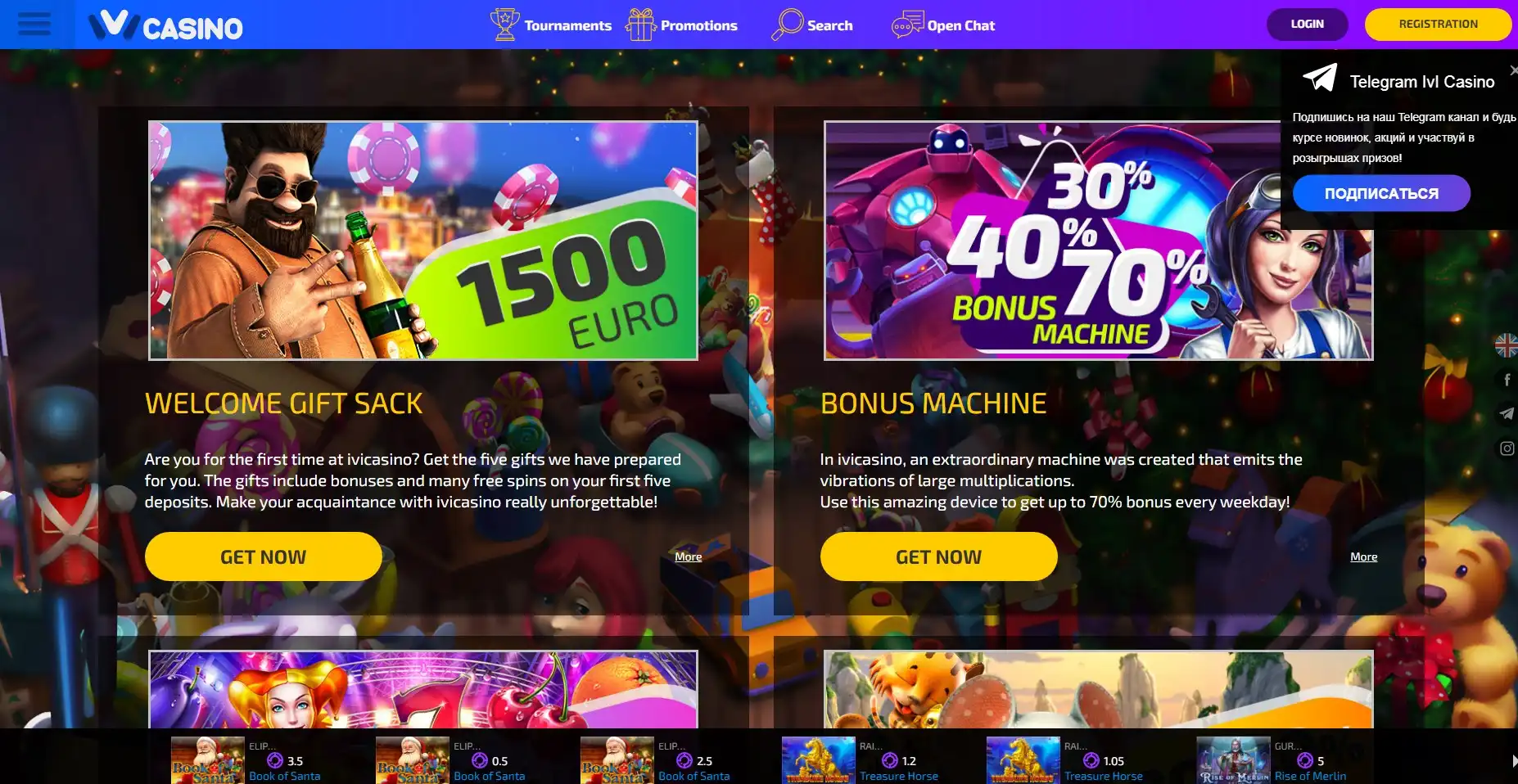Click the IVI Casino logo
Screen dimensions: 1518x784
click(165, 25)
